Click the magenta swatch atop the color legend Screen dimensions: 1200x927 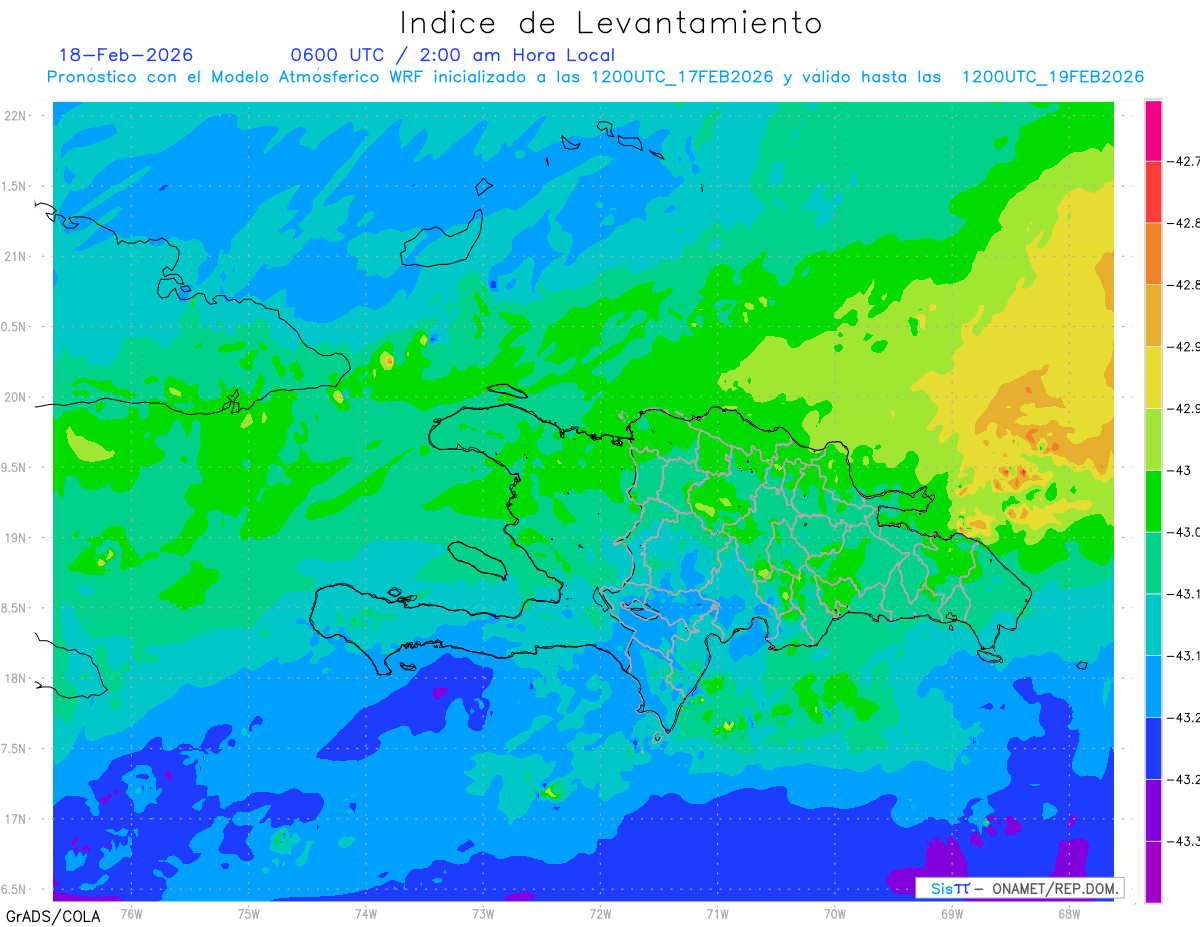[x=1153, y=130]
